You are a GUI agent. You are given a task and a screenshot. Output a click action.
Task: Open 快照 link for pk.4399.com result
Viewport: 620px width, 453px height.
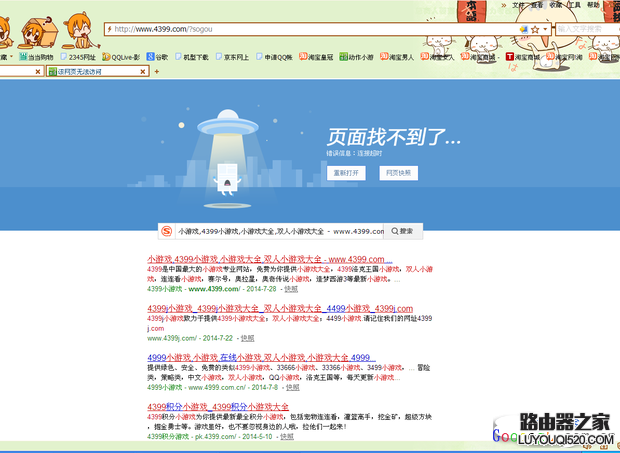click(x=287, y=437)
